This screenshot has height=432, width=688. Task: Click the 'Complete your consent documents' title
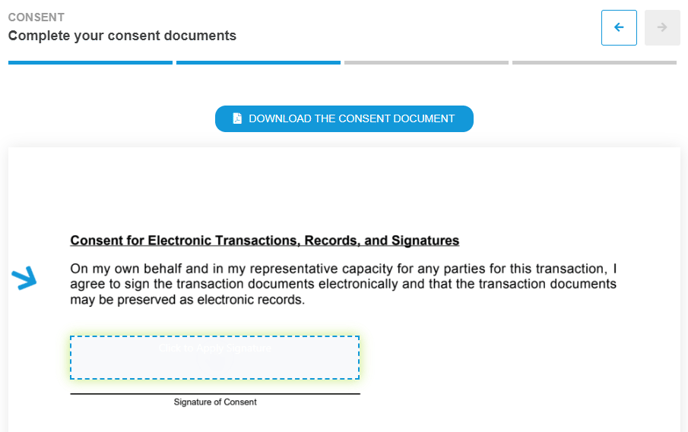pyautogui.click(x=122, y=36)
